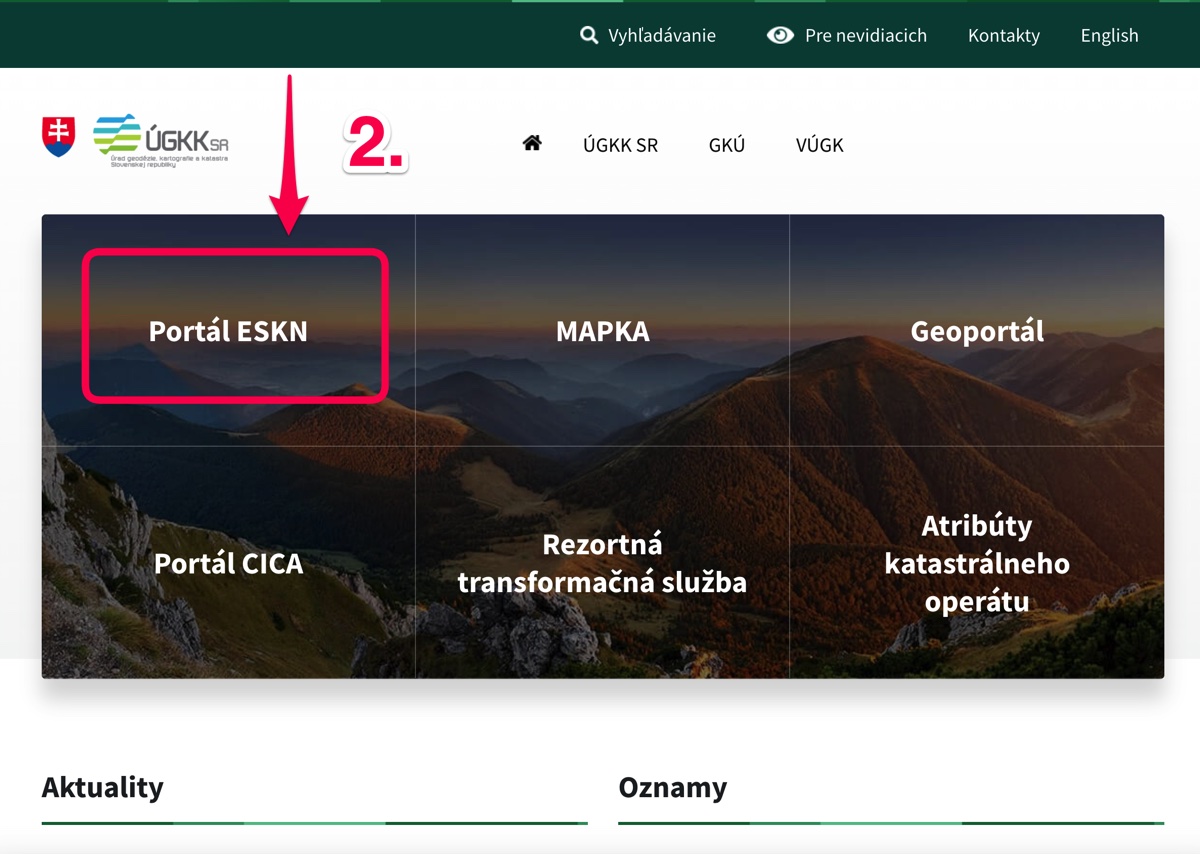
Task: Open the Portál CICA tile
Action: [228, 563]
